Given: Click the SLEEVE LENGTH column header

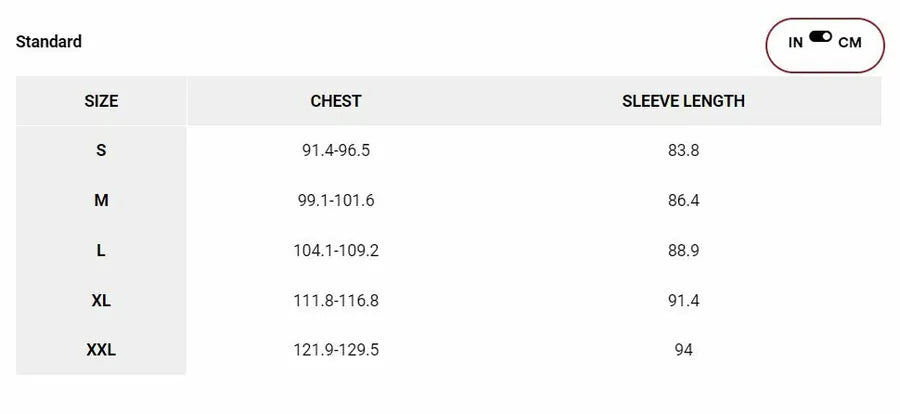Looking at the screenshot, I should tap(683, 101).
